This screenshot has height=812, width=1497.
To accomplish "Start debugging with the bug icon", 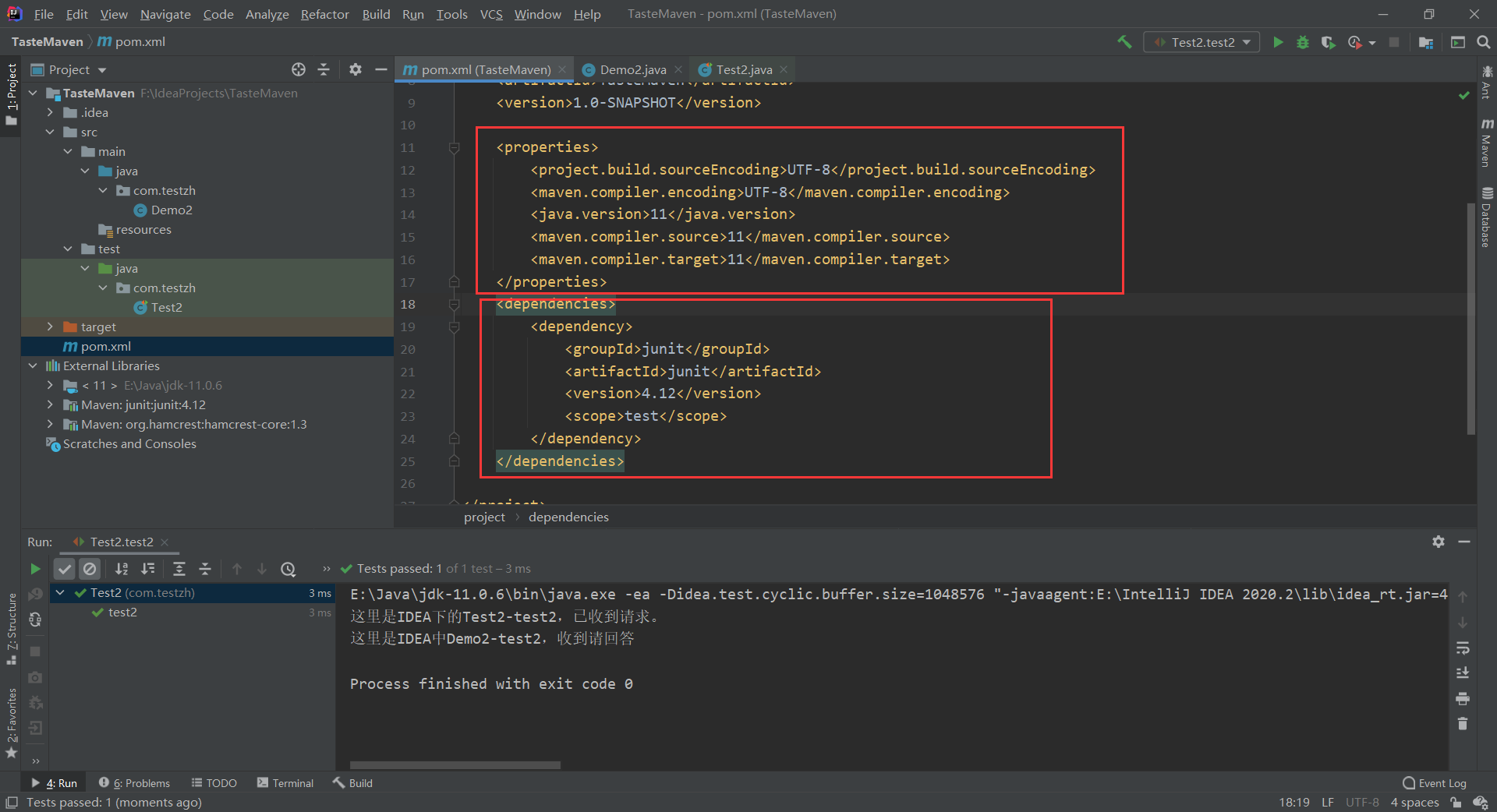I will (1303, 42).
